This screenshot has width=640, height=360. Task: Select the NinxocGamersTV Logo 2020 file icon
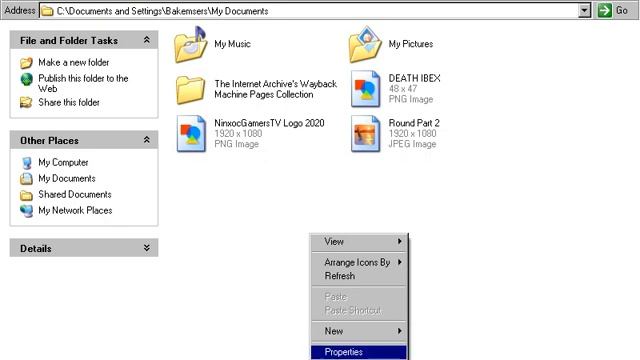tap(191, 133)
